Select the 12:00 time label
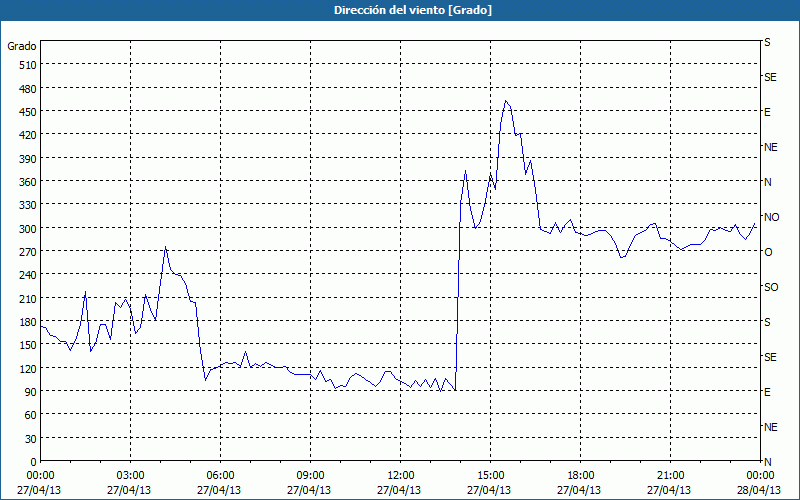This screenshot has width=800, height=500. (x=401, y=476)
